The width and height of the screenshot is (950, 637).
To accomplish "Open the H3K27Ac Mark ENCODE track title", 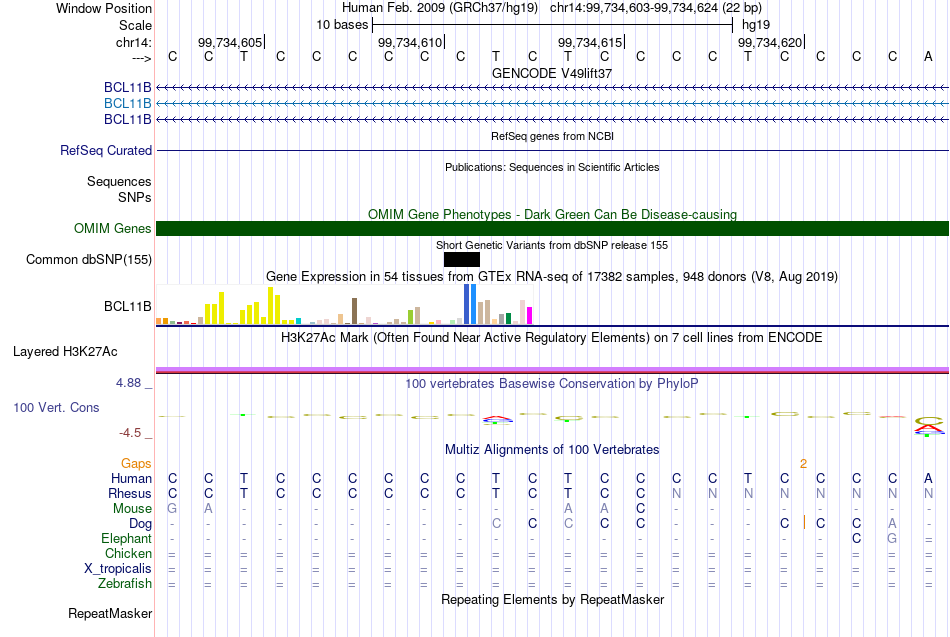I will (x=552, y=338).
